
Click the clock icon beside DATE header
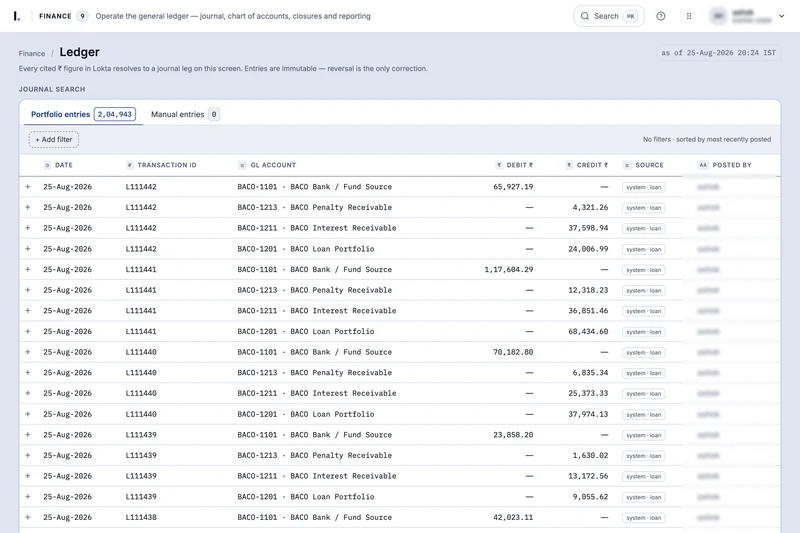click(x=47, y=165)
